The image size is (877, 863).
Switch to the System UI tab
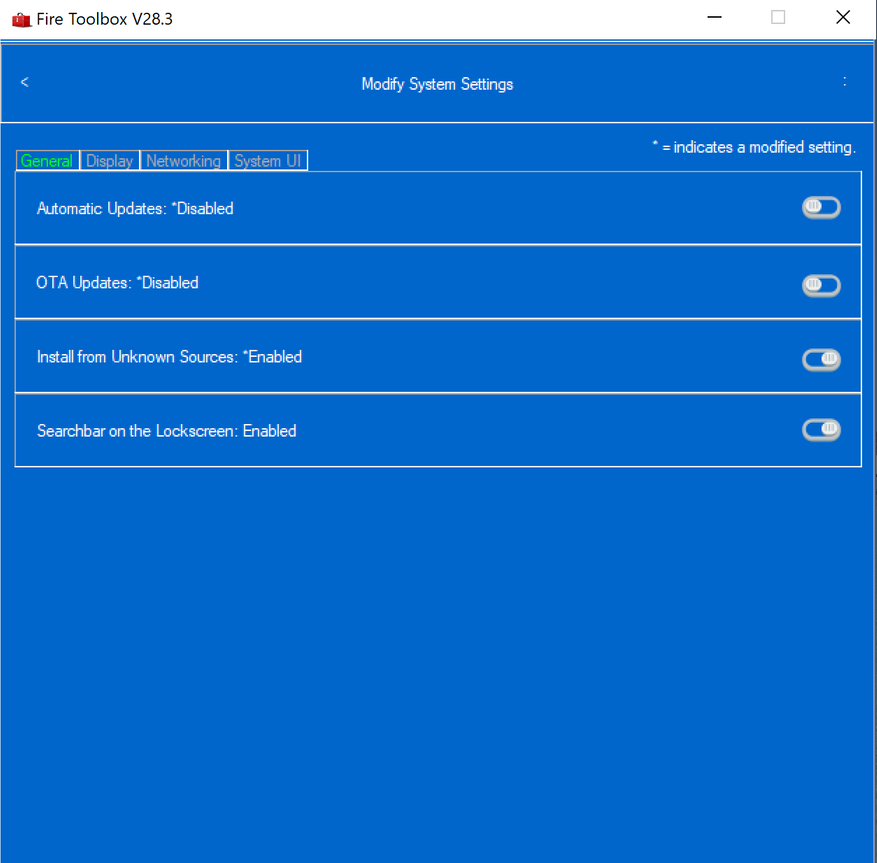coord(267,161)
